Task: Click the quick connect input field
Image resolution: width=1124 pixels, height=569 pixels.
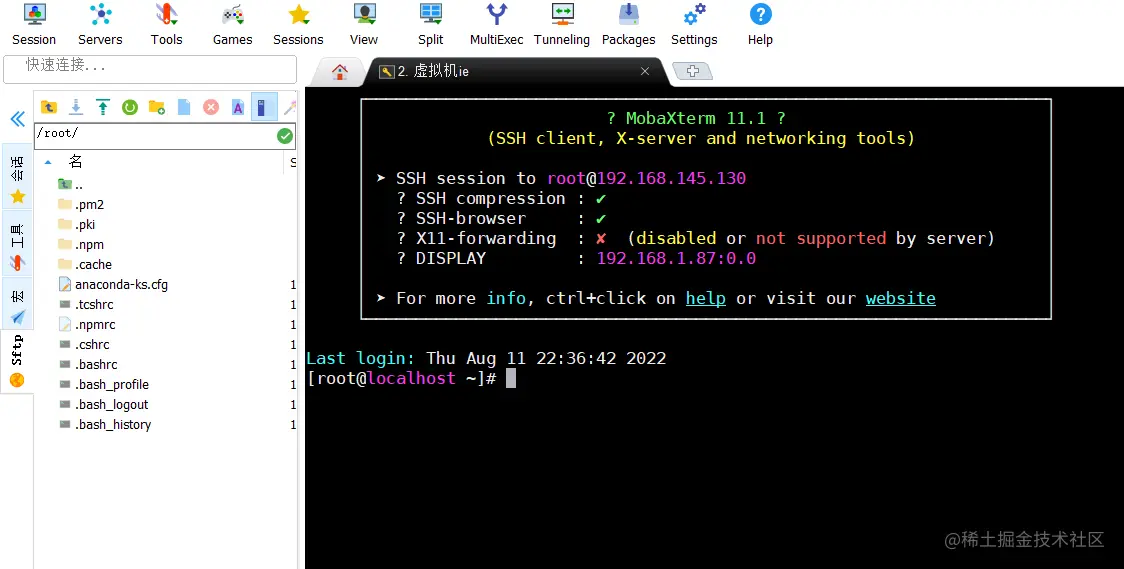Action: click(150, 69)
